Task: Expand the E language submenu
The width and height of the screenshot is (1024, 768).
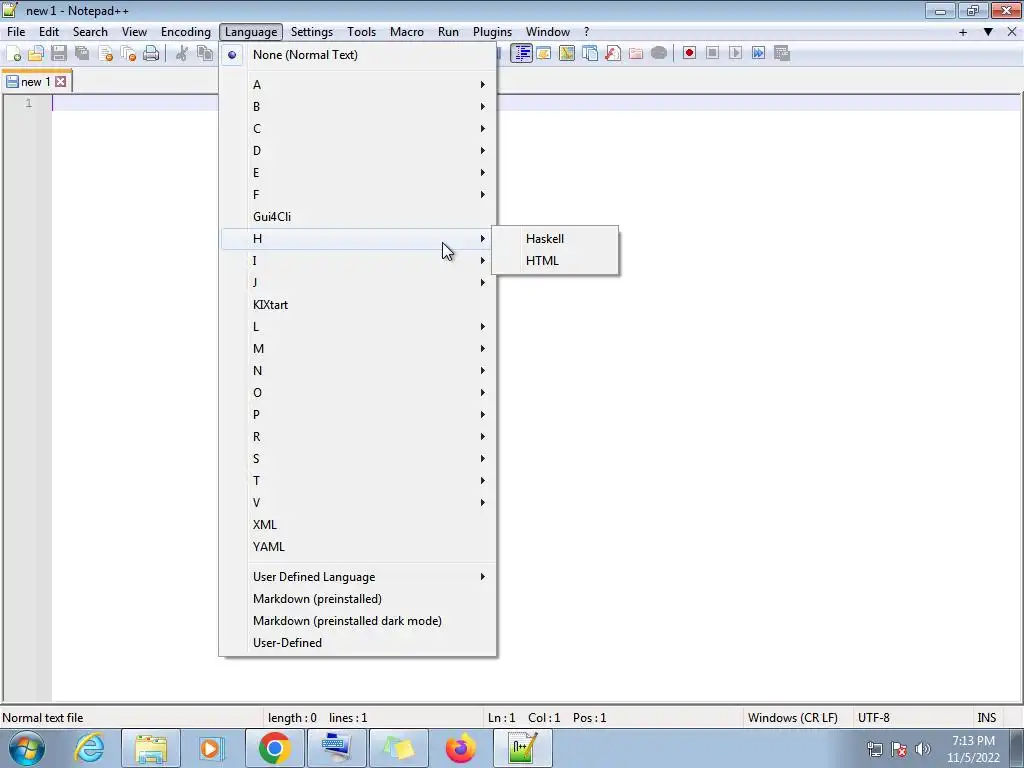Action: (x=358, y=172)
